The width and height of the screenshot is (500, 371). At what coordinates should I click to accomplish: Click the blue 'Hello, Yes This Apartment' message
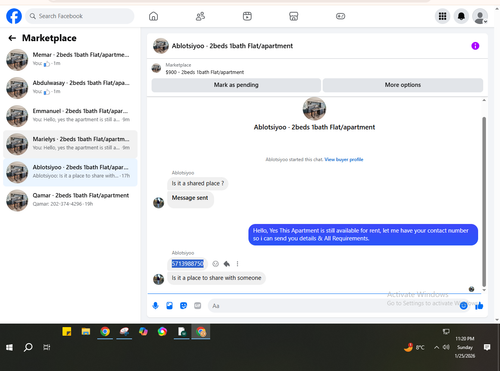pyautogui.click(x=363, y=235)
